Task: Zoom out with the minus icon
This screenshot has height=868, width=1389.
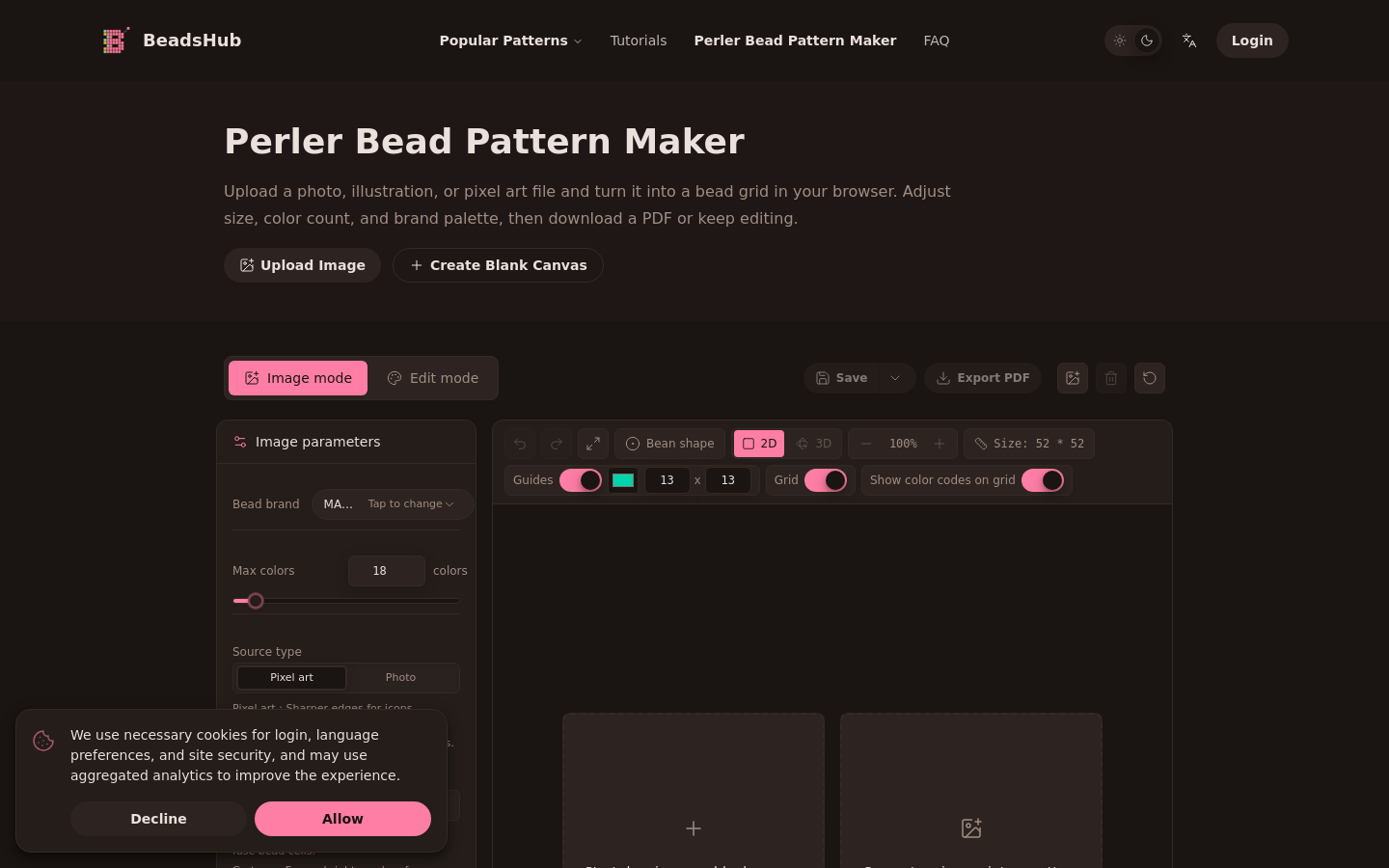Action: [866, 444]
